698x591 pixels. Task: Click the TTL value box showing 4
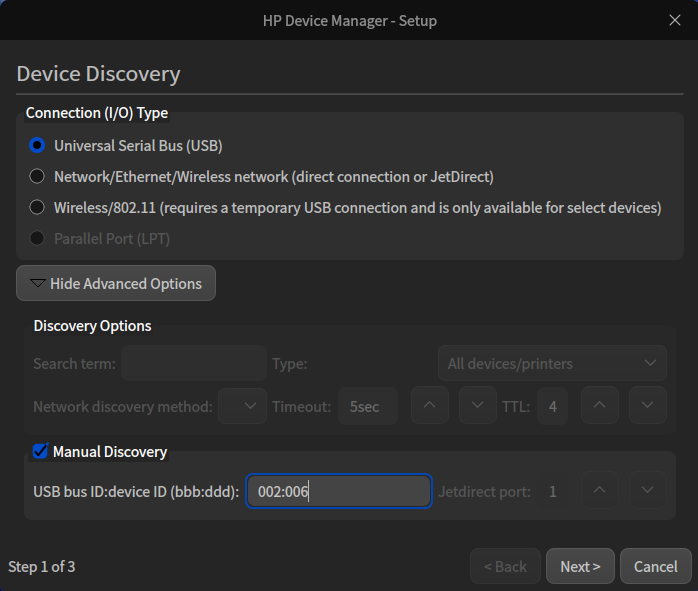coord(552,406)
